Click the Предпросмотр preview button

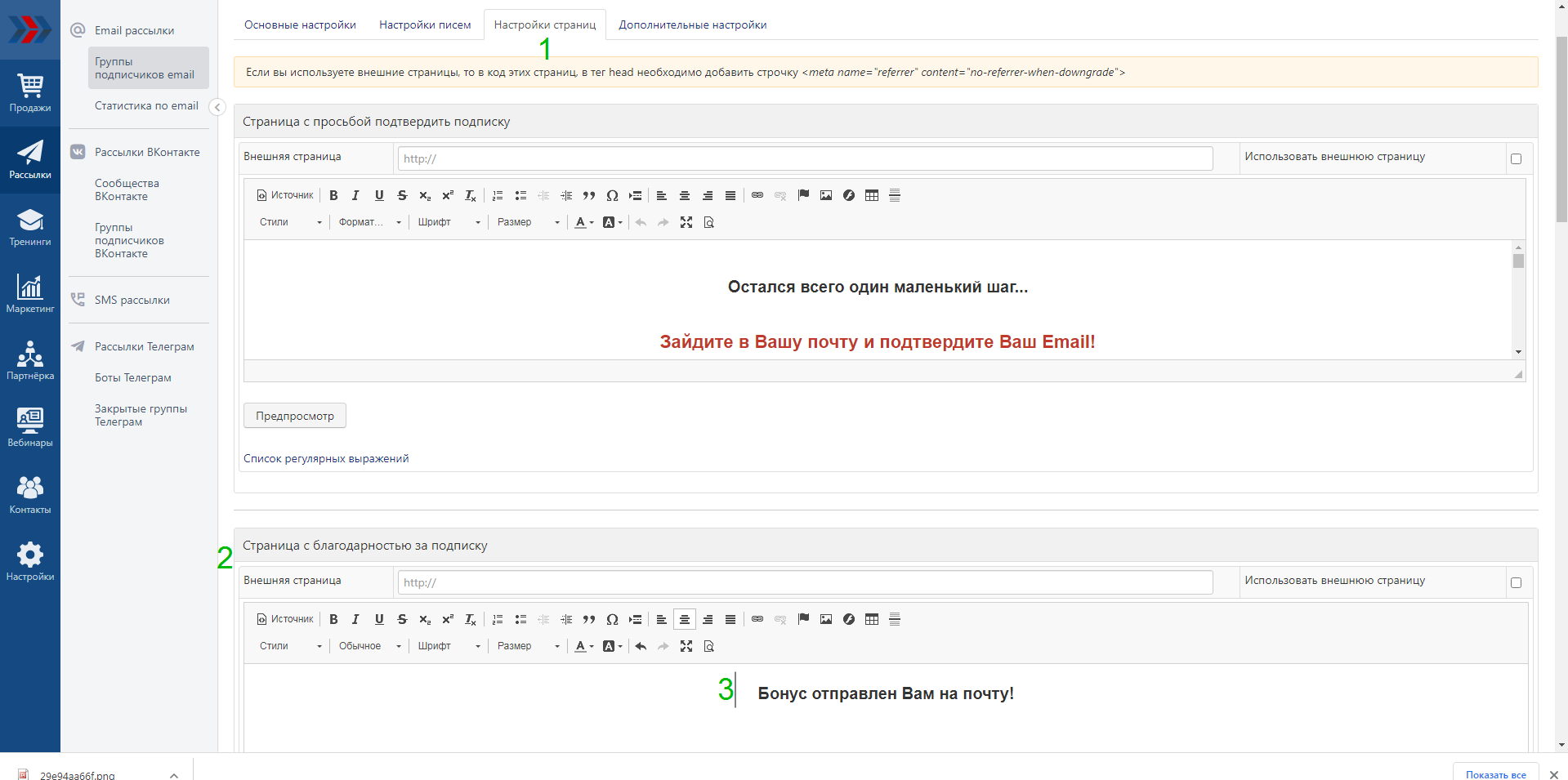pos(295,417)
